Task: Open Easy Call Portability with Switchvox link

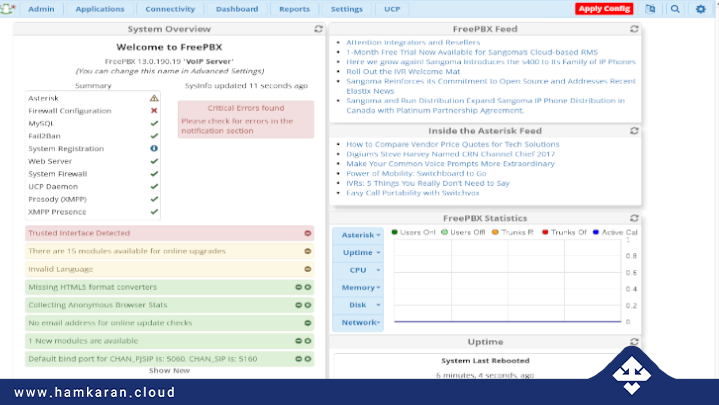Action: (x=413, y=193)
